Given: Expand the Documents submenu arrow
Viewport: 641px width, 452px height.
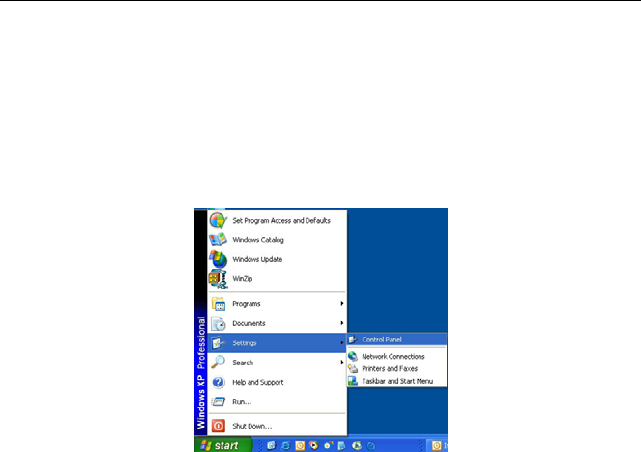Looking at the screenshot, I should (x=341, y=323).
